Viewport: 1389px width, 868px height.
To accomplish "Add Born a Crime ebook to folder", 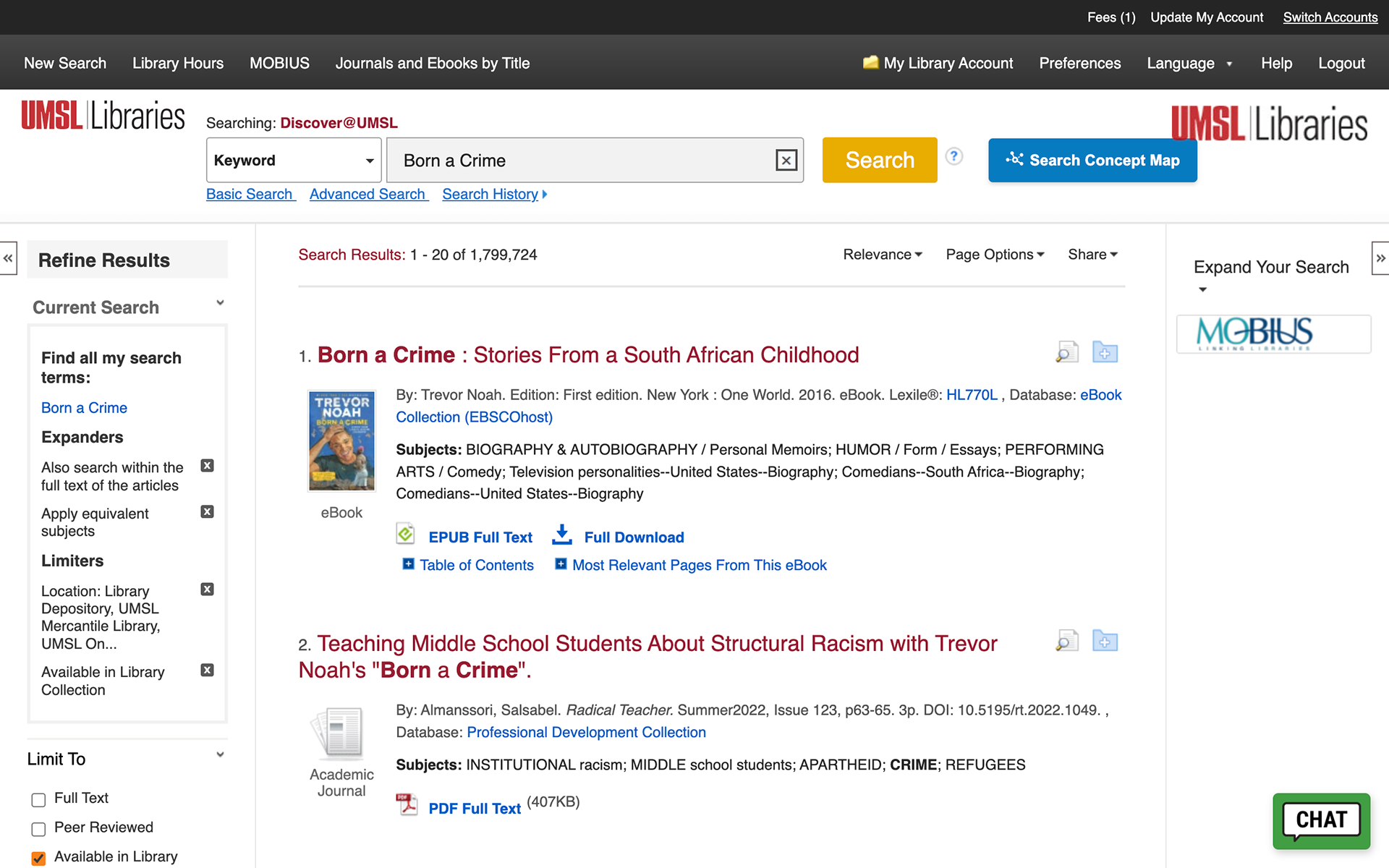I will coord(1105,352).
